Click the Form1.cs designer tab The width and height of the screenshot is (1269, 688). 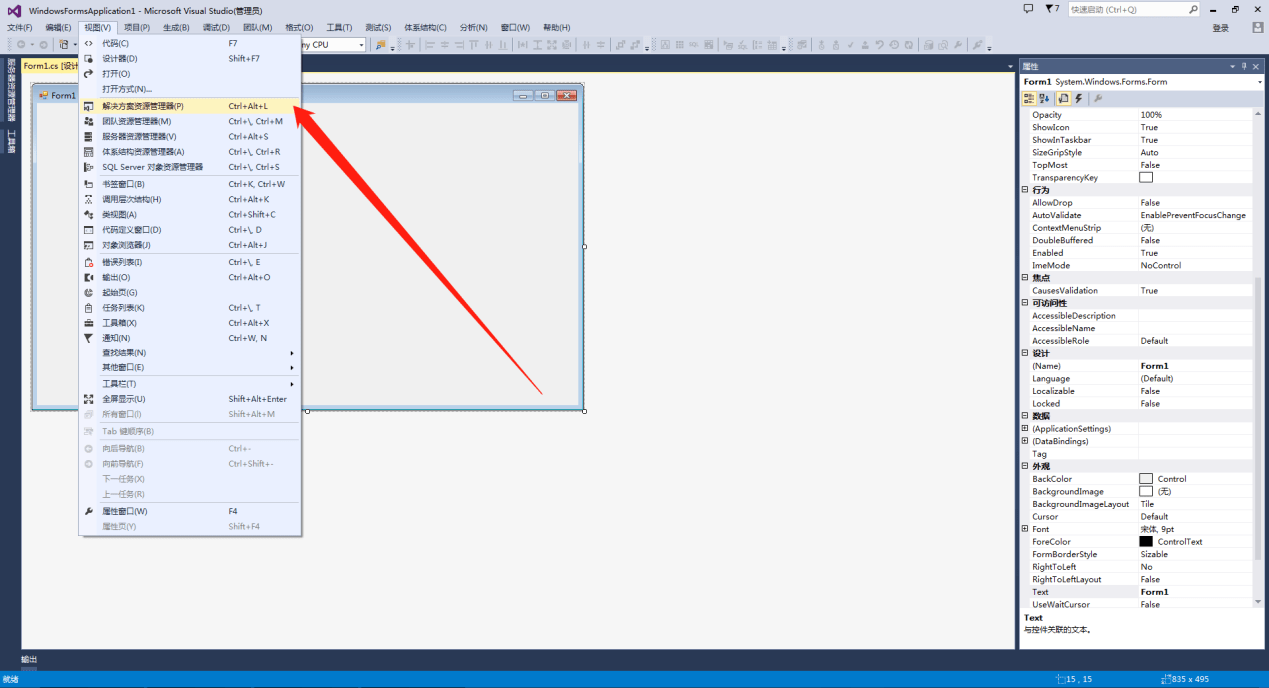50,66
